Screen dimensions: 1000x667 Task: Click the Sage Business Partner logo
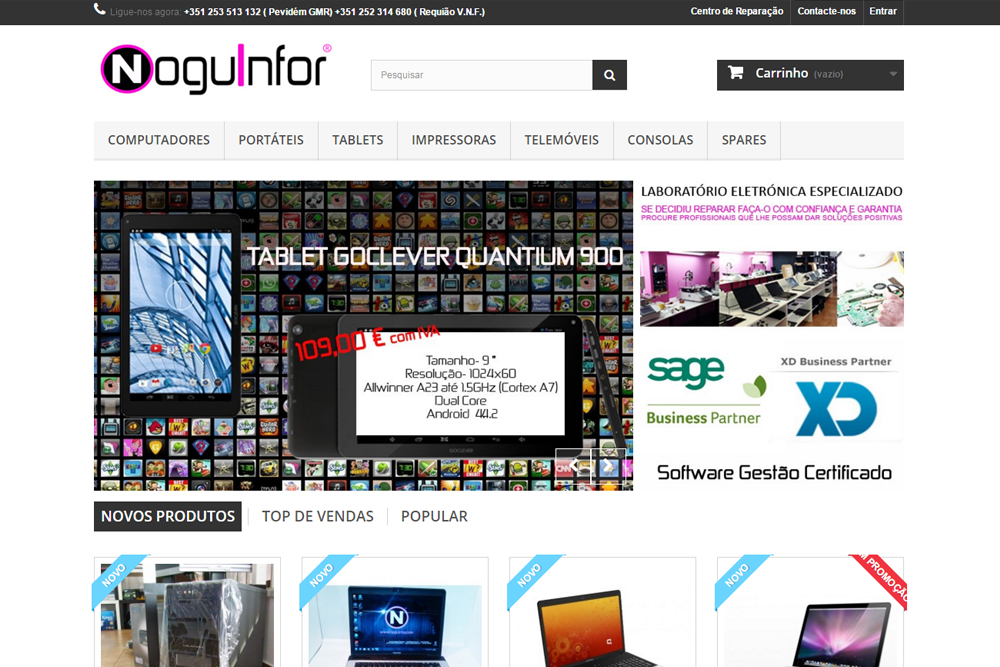[x=706, y=391]
